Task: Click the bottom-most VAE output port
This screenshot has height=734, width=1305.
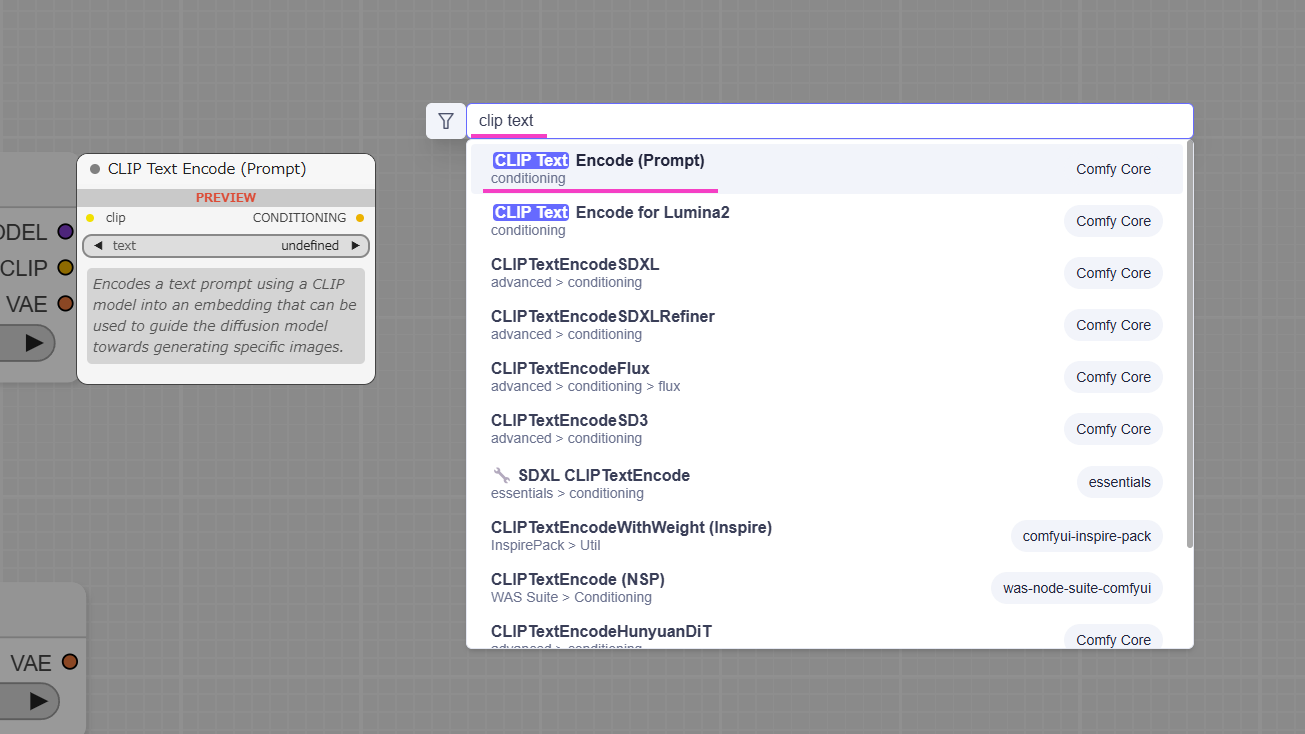Action: pos(69,662)
